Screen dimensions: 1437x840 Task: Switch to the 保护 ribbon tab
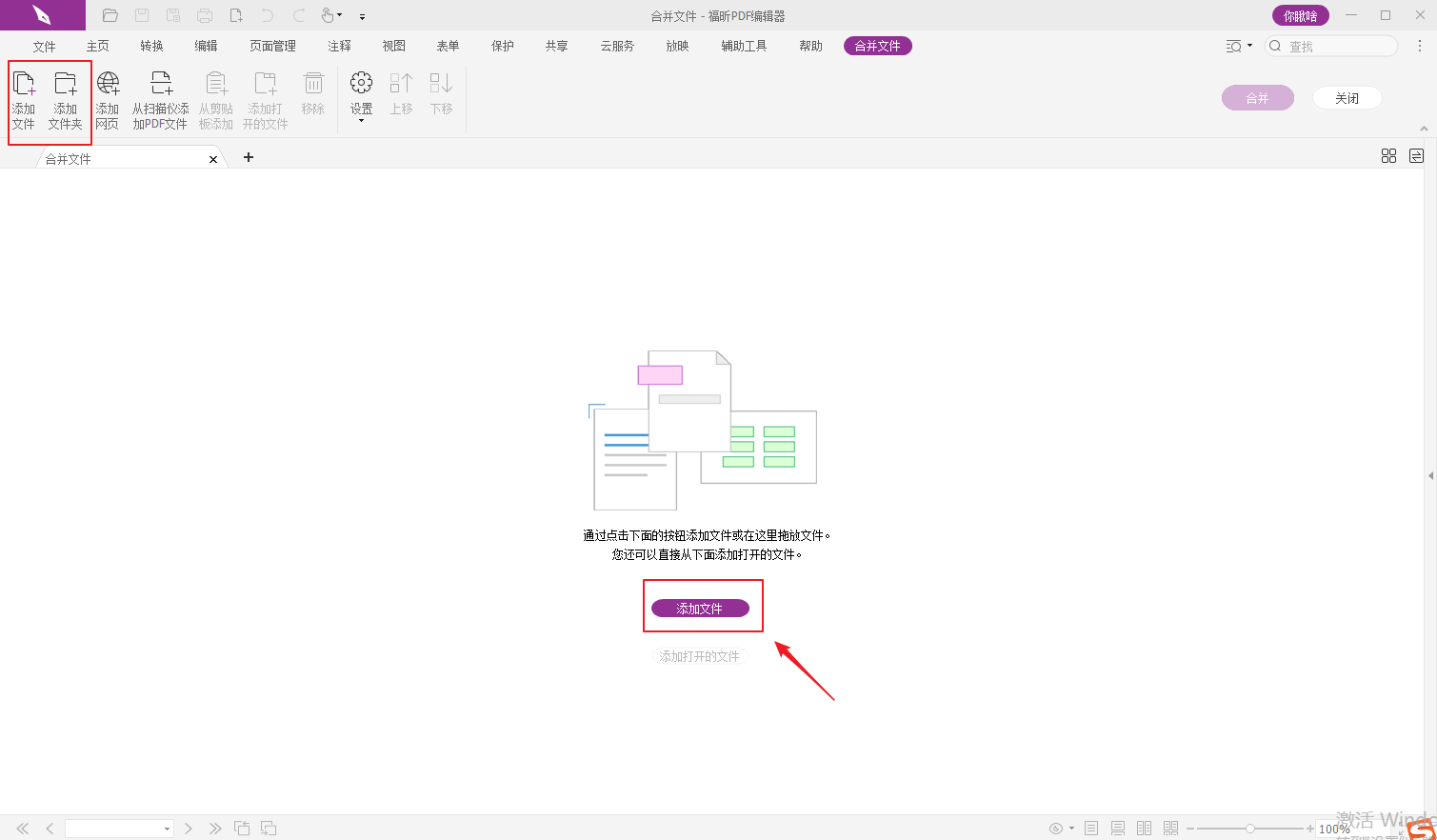coord(503,46)
